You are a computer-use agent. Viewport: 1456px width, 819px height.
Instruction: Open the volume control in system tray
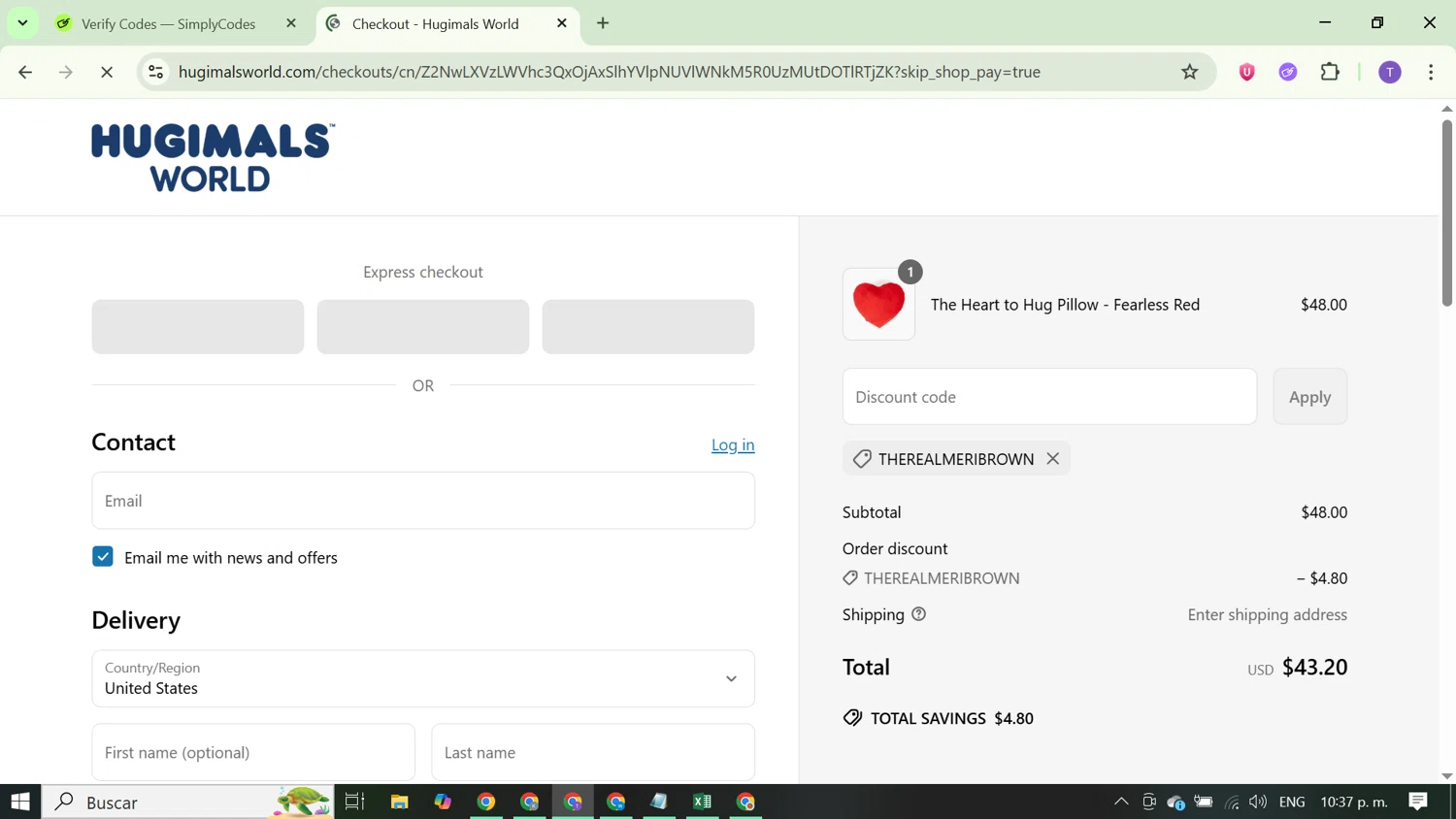(1258, 802)
